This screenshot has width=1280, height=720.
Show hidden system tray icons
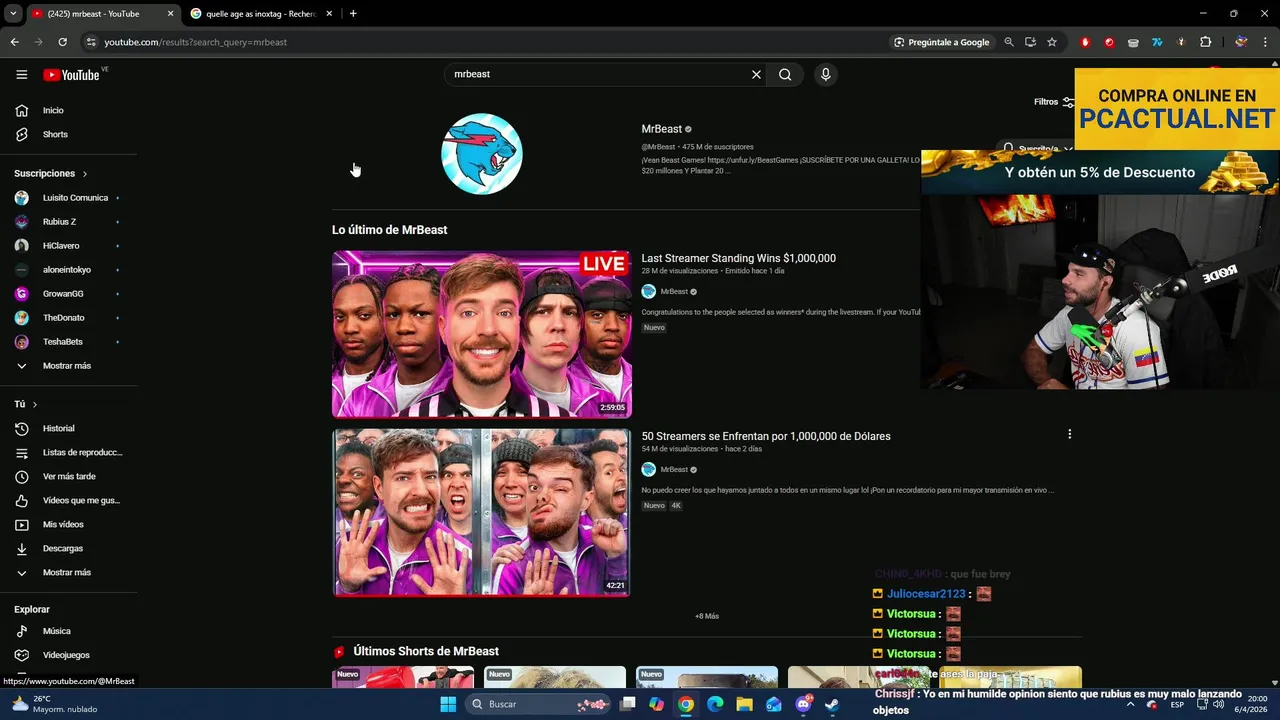coord(1131,704)
